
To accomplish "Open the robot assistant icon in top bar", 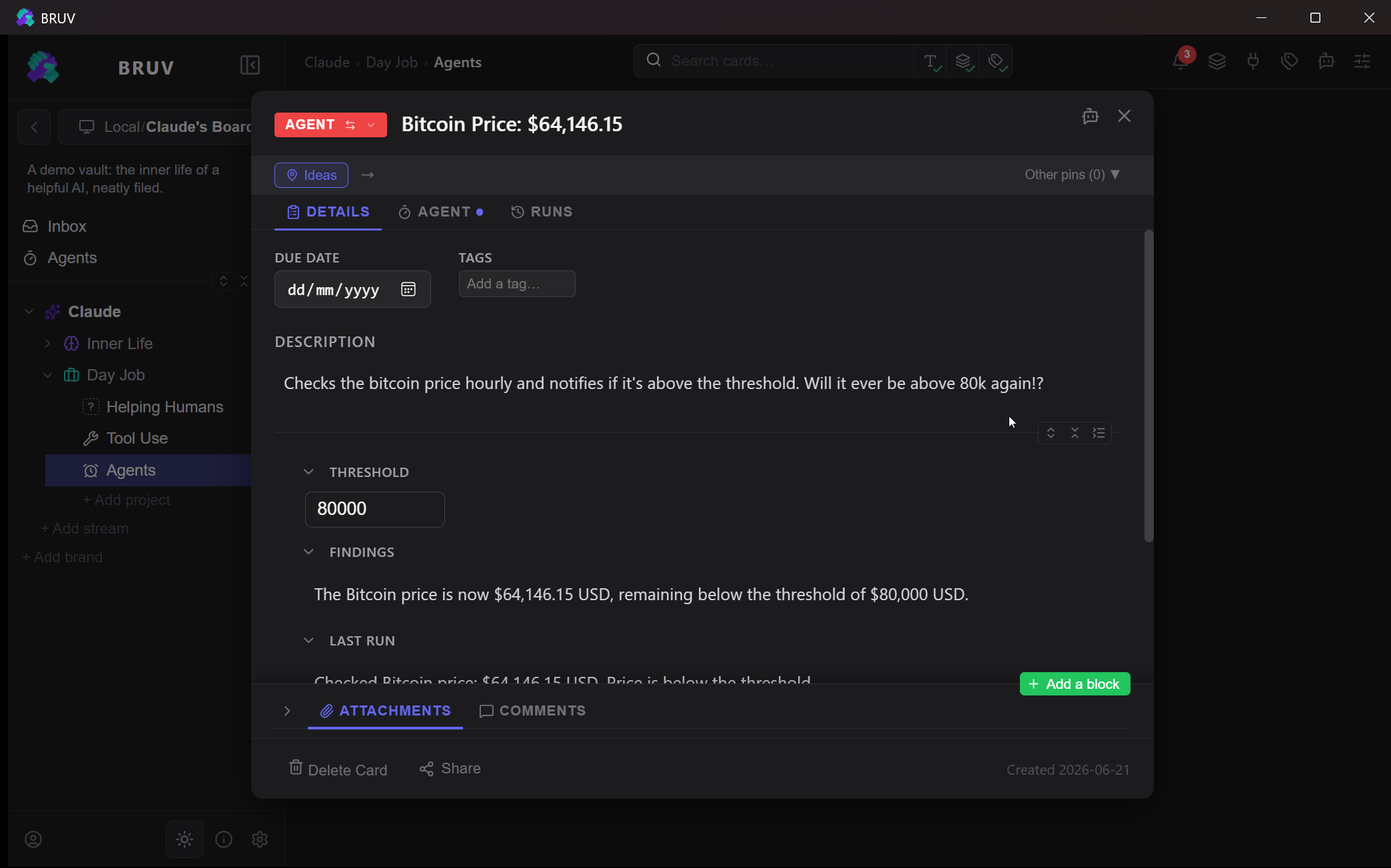I will [1326, 61].
